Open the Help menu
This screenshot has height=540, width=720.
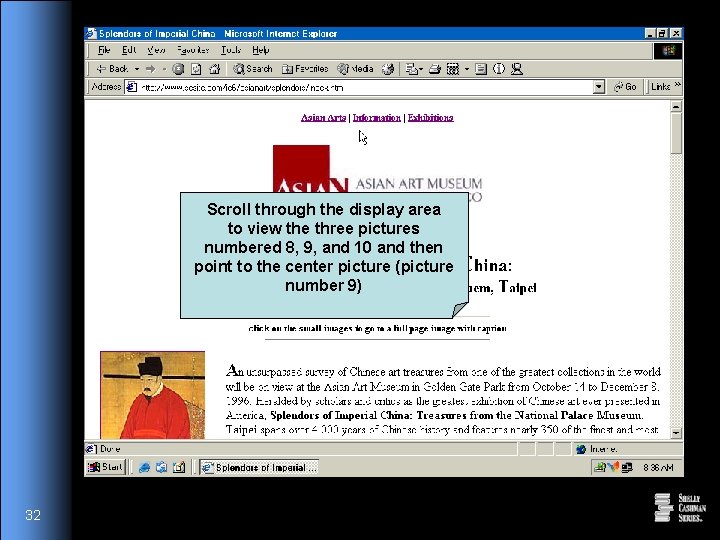coord(260,50)
